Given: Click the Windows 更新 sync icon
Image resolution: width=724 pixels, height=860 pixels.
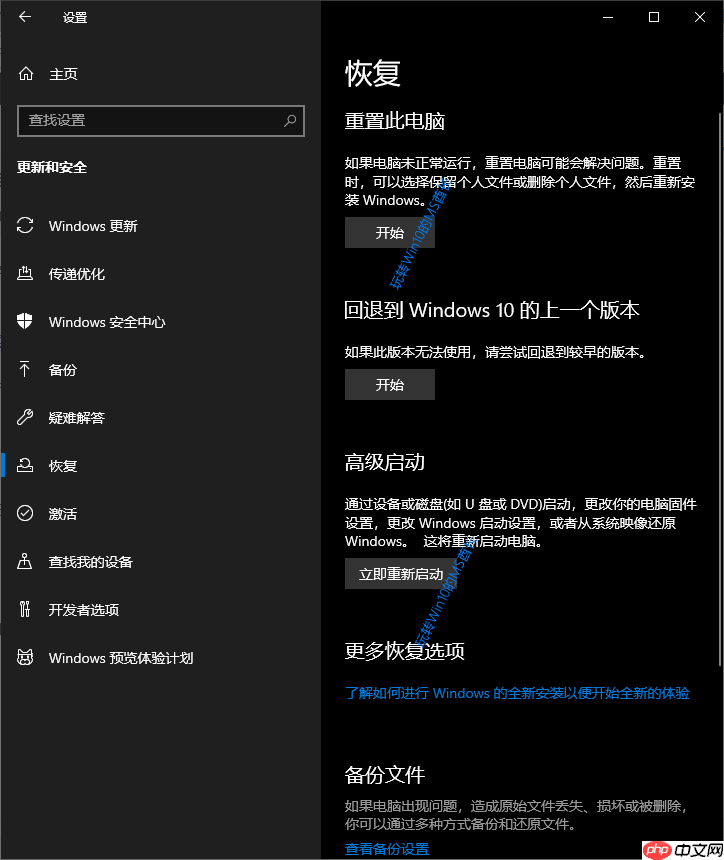Looking at the screenshot, I should 25,225.
